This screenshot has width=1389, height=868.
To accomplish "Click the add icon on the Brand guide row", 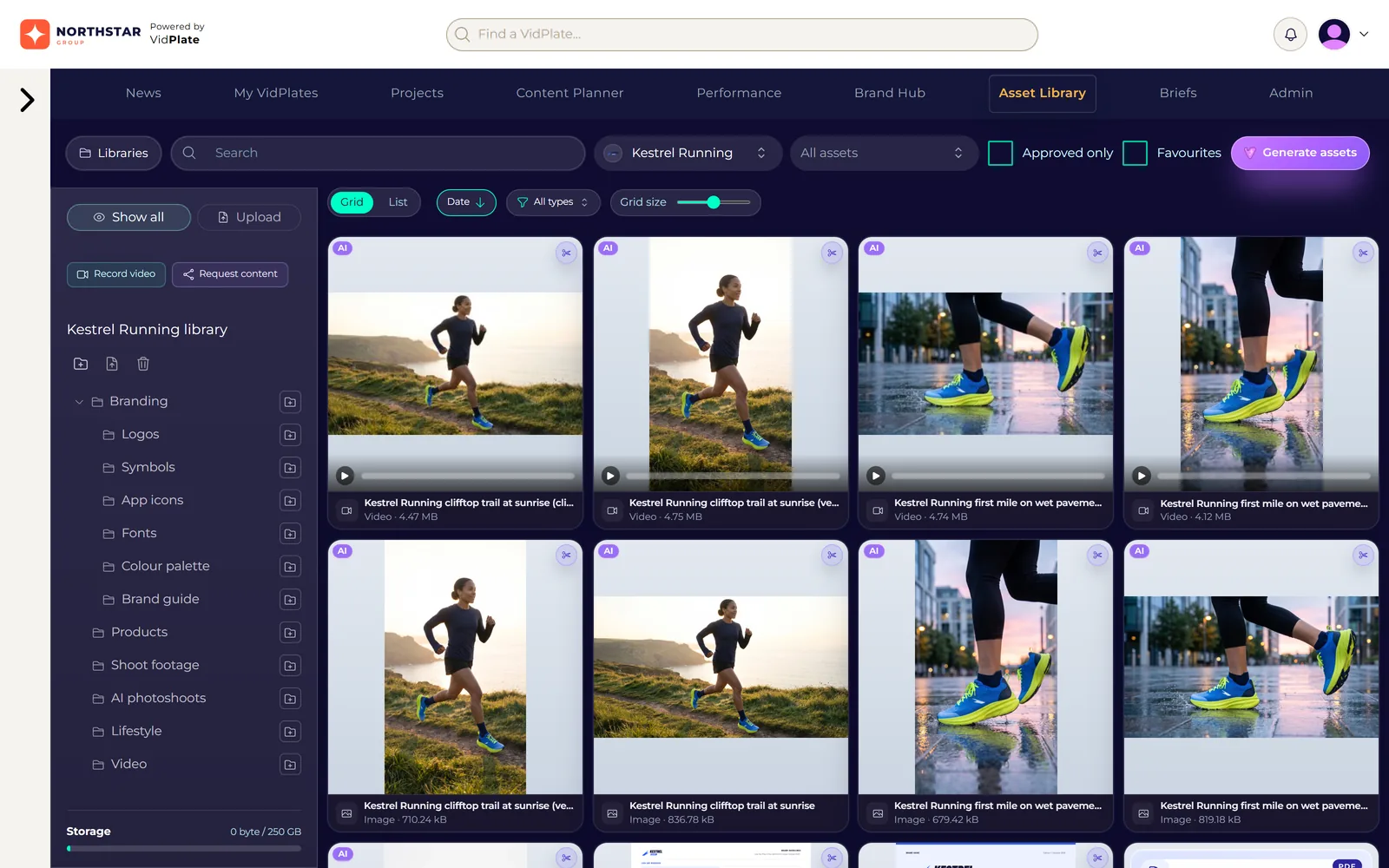I will click(290, 600).
